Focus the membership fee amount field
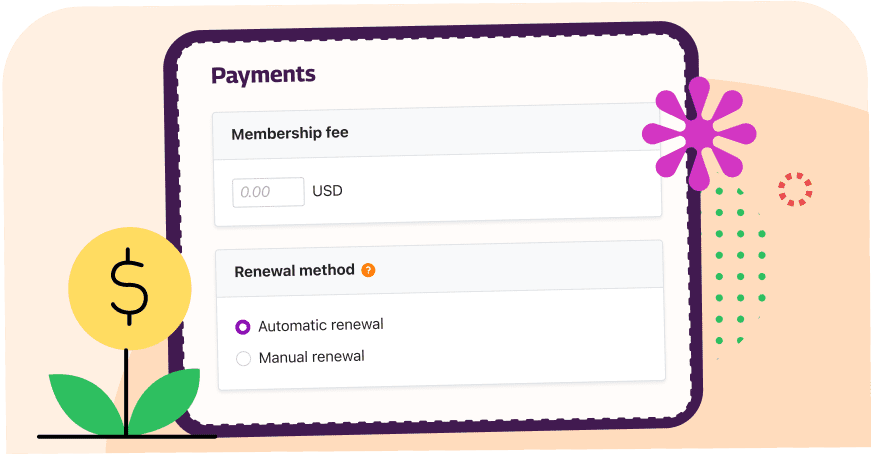Screen dimensions: 871x454 click(268, 192)
